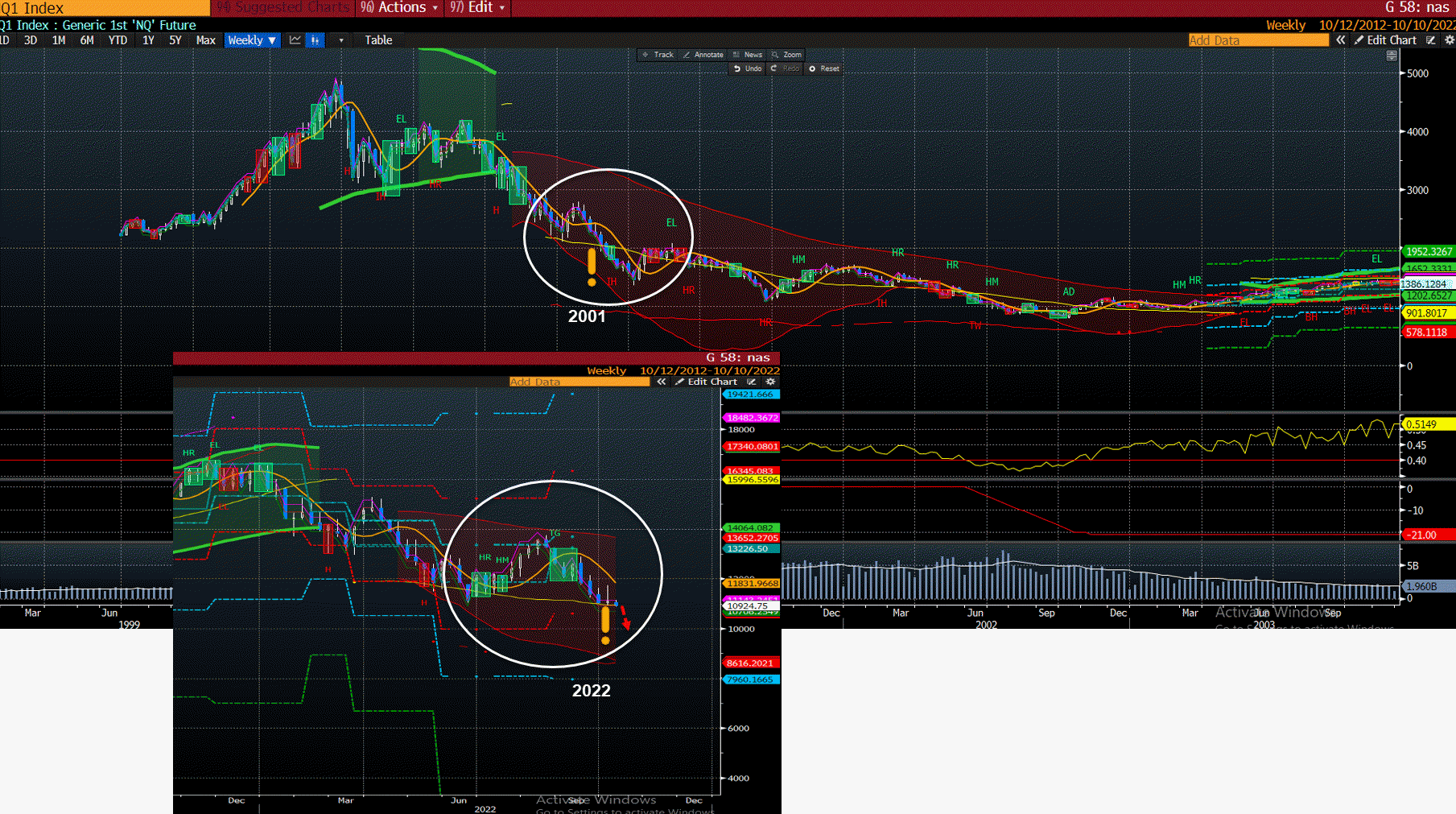1456x814 pixels.
Task: Select the Zoom magnifier tool
Action: 786,55
